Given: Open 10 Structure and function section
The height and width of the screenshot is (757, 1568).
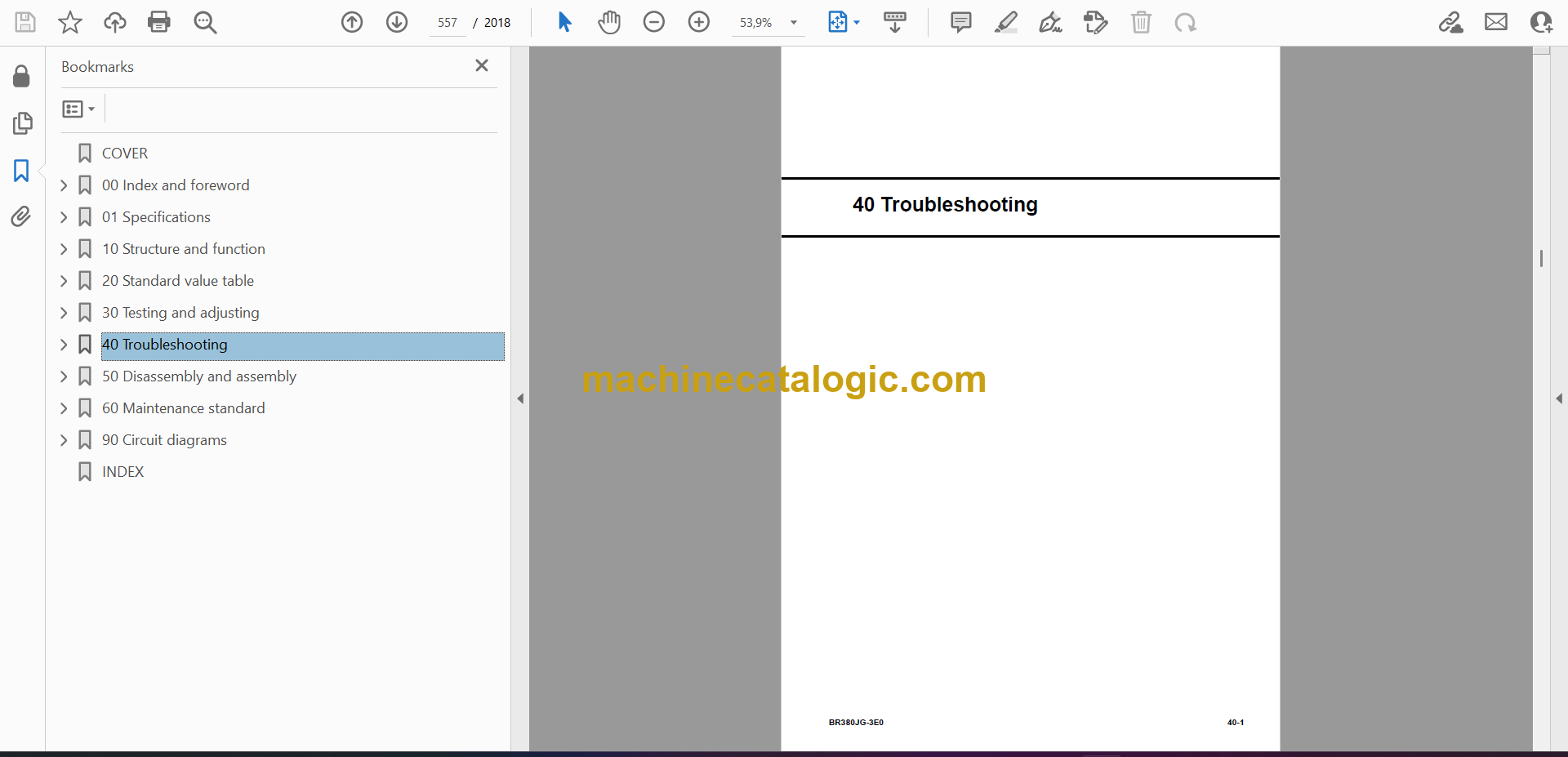Looking at the screenshot, I should pyautogui.click(x=184, y=249).
